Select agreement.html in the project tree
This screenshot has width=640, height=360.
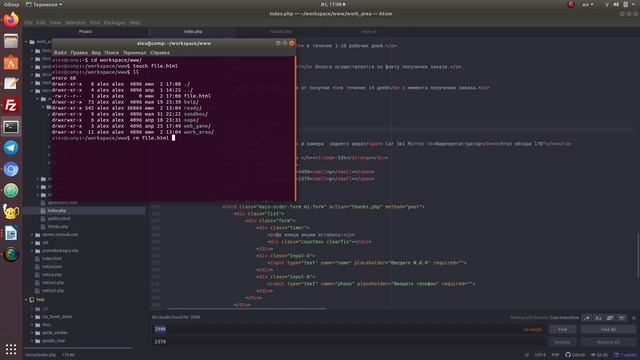(62, 202)
